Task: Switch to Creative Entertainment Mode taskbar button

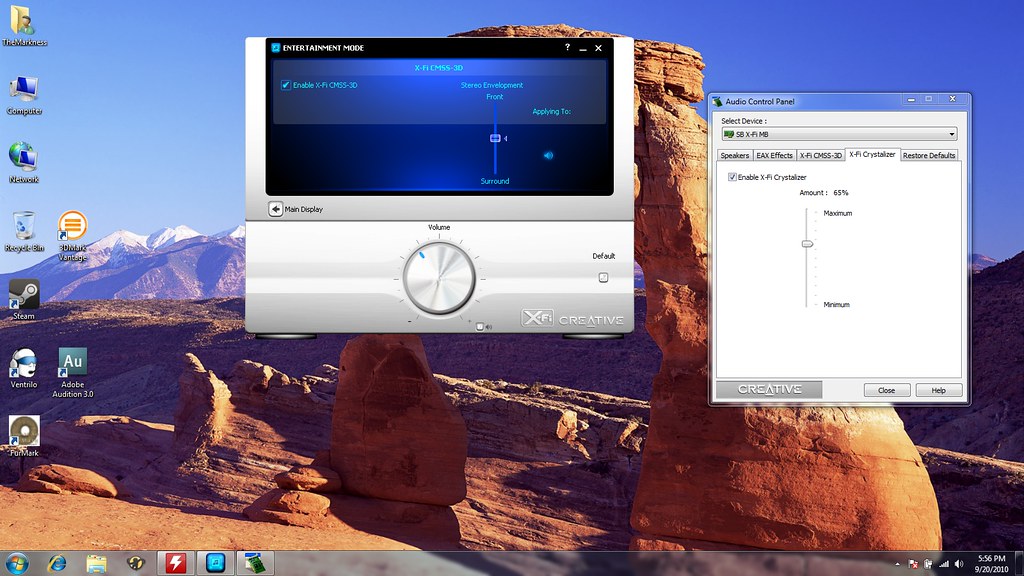Action: coord(215,563)
